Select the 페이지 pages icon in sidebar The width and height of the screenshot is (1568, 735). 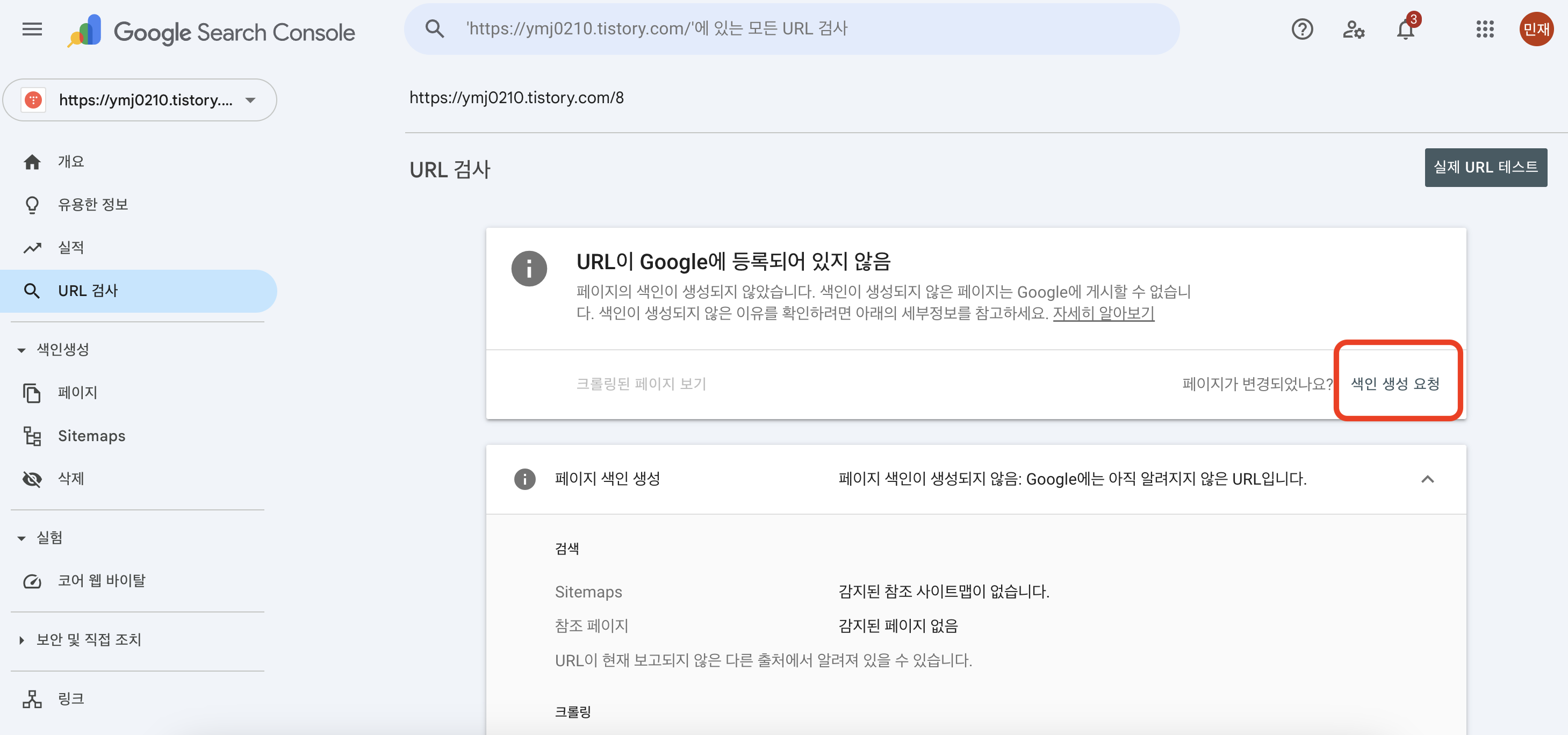pos(32,392)
